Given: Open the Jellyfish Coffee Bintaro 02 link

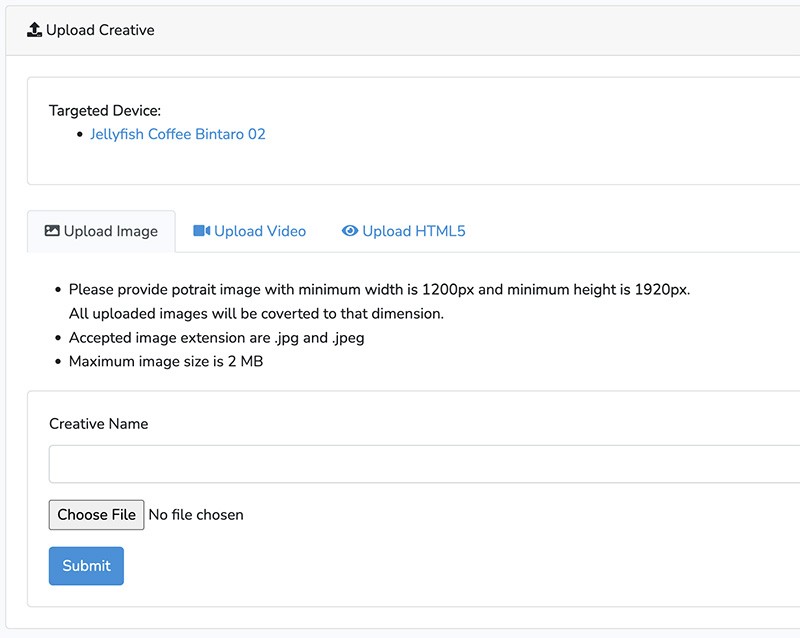Looking at the screenshot, I should click(178, 134).
